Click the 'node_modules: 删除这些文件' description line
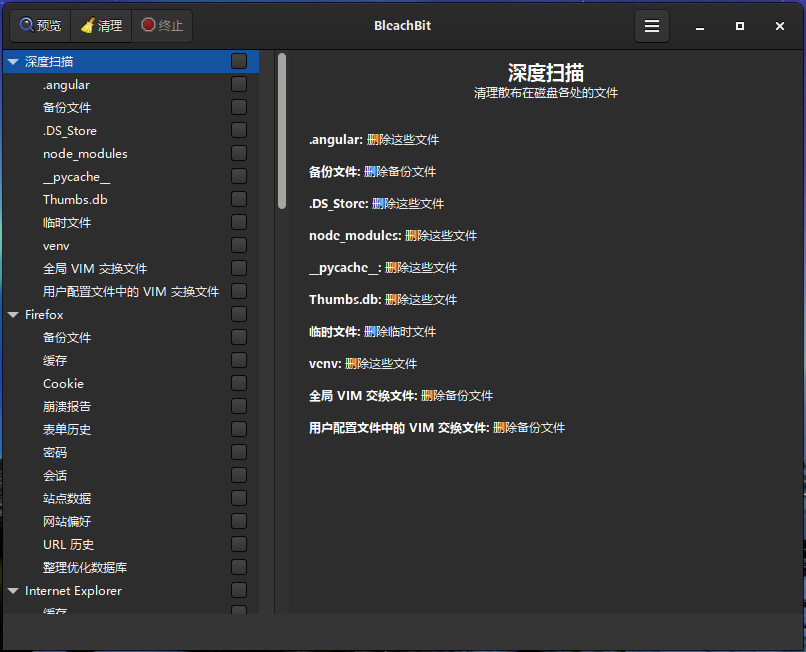Image resolution: width=806 pixels, height=652 pixels. click(x=393, y=236)
